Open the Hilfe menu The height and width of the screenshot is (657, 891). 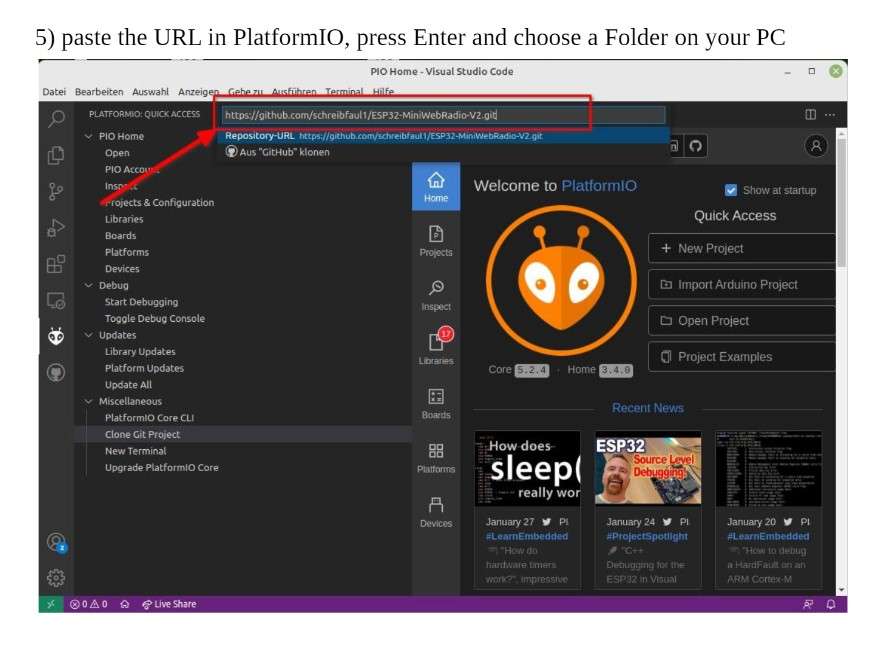pos(383,92)
